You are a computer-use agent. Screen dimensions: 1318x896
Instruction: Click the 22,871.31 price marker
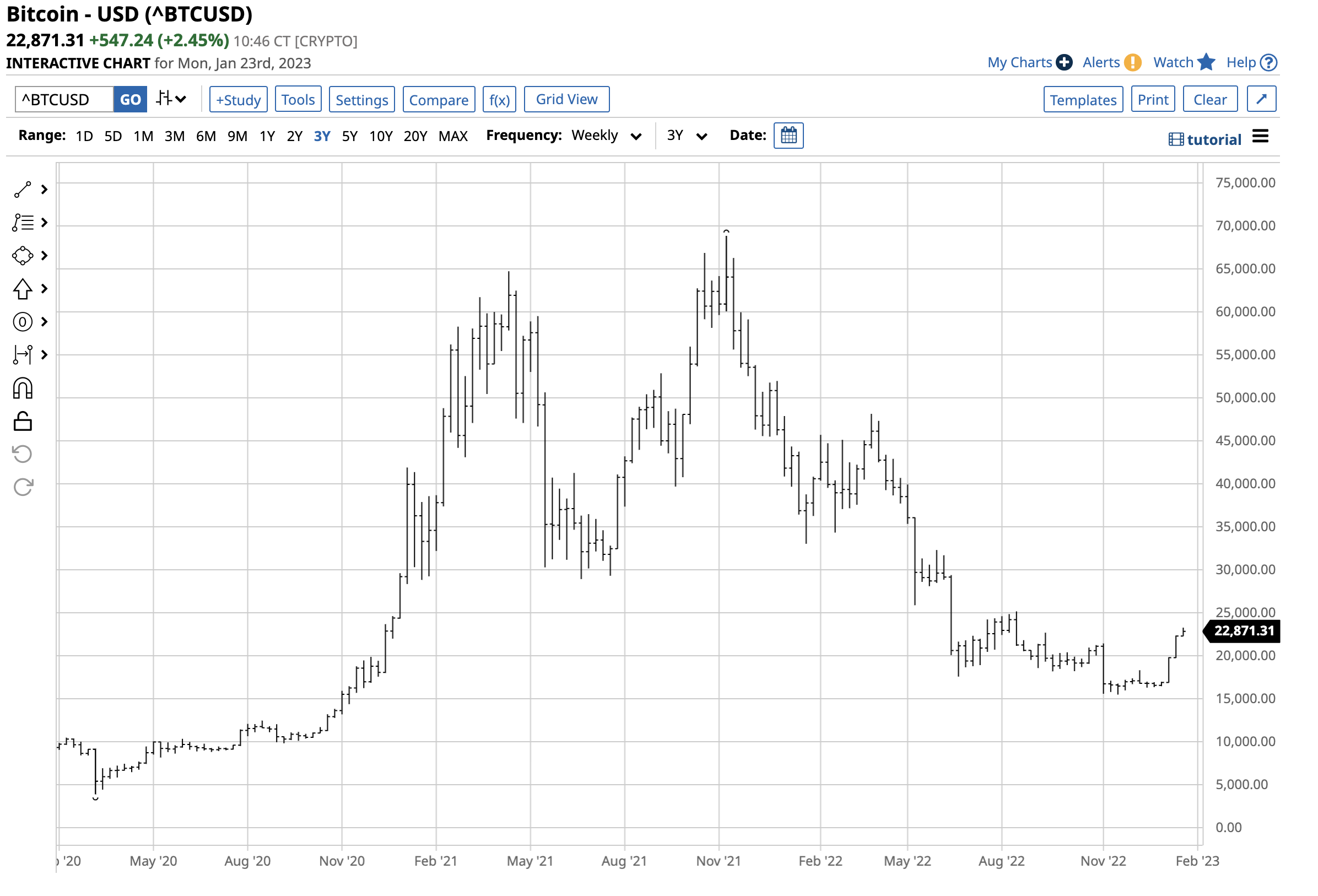1243,631
